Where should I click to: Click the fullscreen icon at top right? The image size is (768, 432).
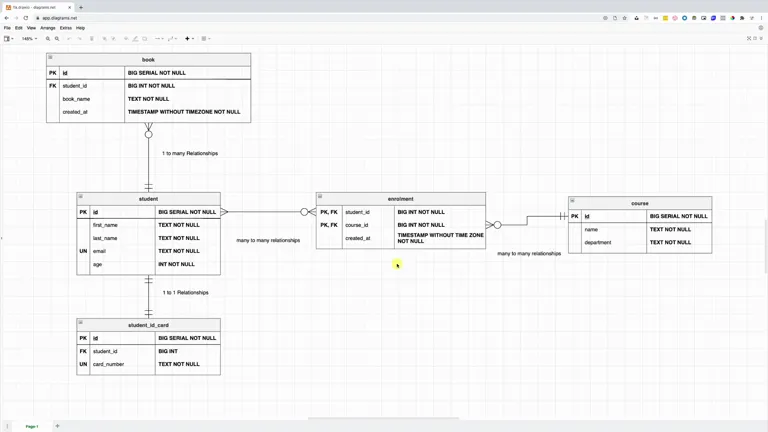click(x=749, y=38)
